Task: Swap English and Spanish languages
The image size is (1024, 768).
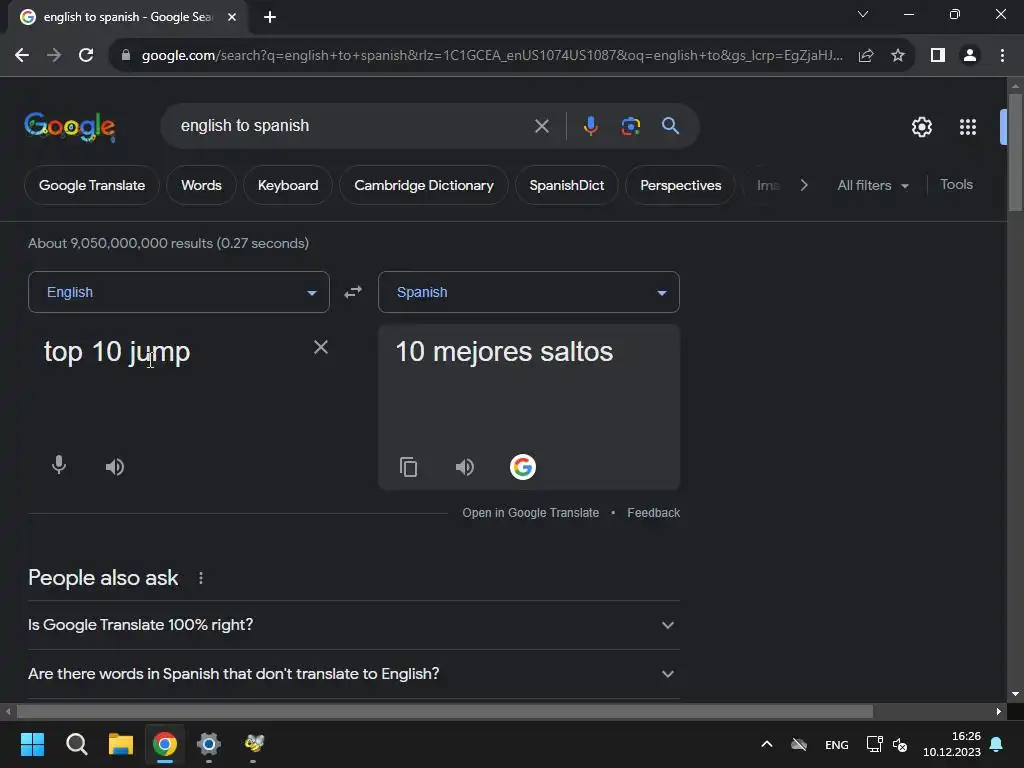Action: 353,292
